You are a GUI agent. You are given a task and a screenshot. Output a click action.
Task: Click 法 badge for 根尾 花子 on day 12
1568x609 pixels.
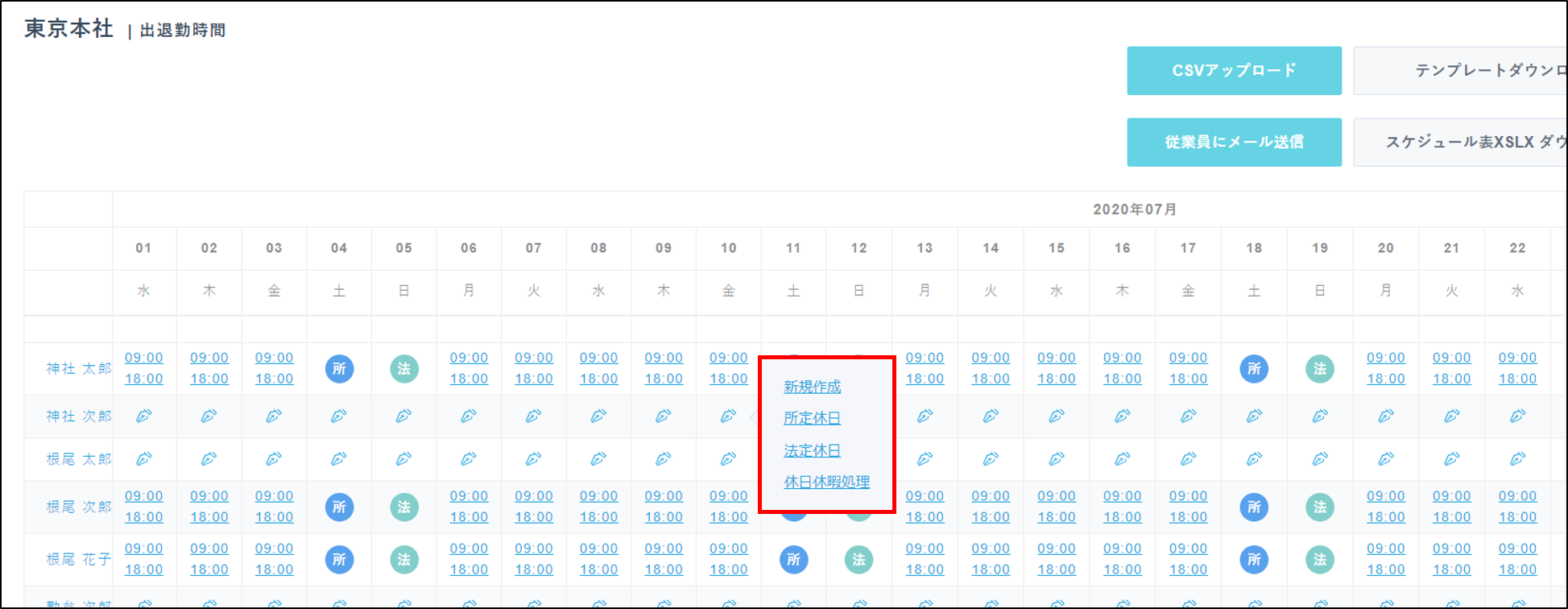click(x=858, y=560)
